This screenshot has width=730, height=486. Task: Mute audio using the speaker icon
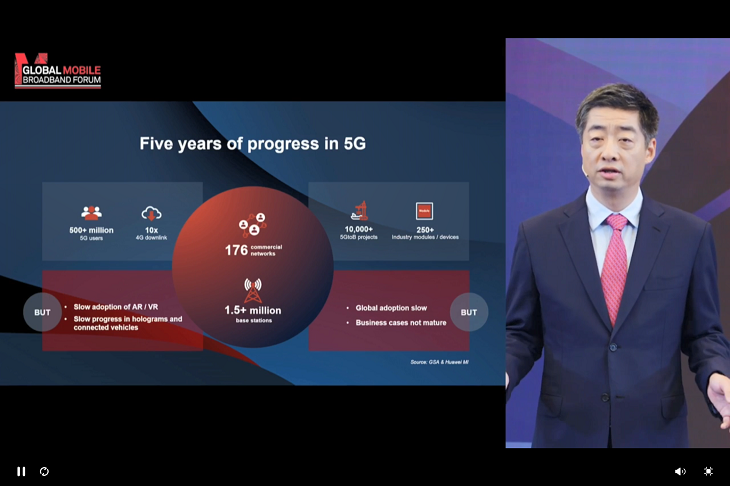pyautogui.click(x=680, y=471)
